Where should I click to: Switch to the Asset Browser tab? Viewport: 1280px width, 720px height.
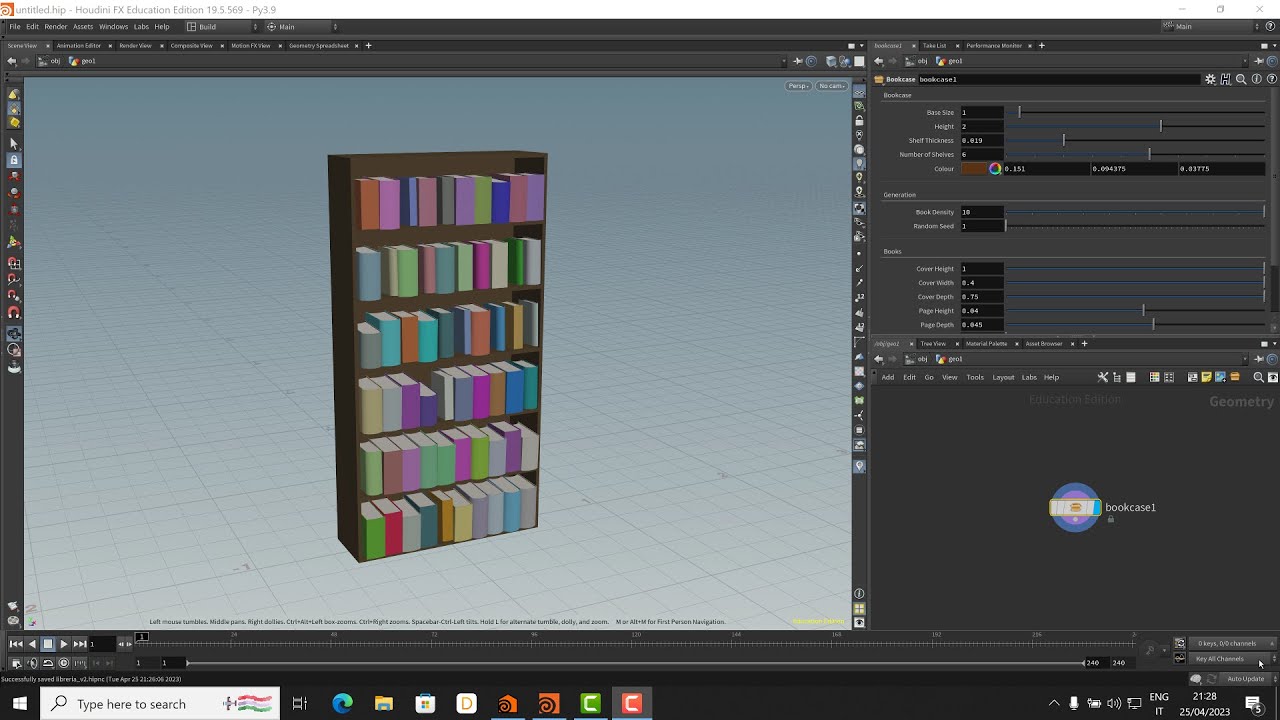click(1044, 344)
